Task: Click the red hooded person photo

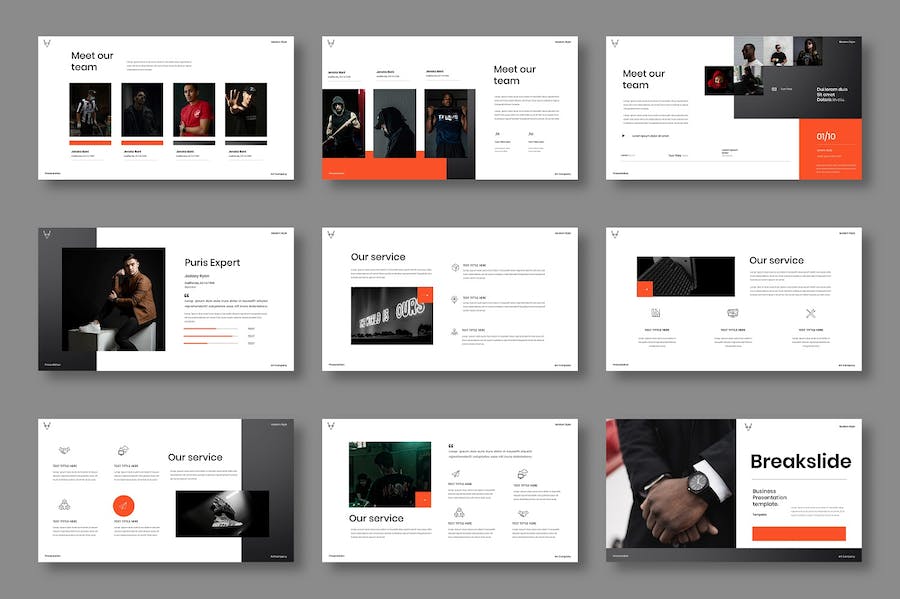Action: click(718, 80)
